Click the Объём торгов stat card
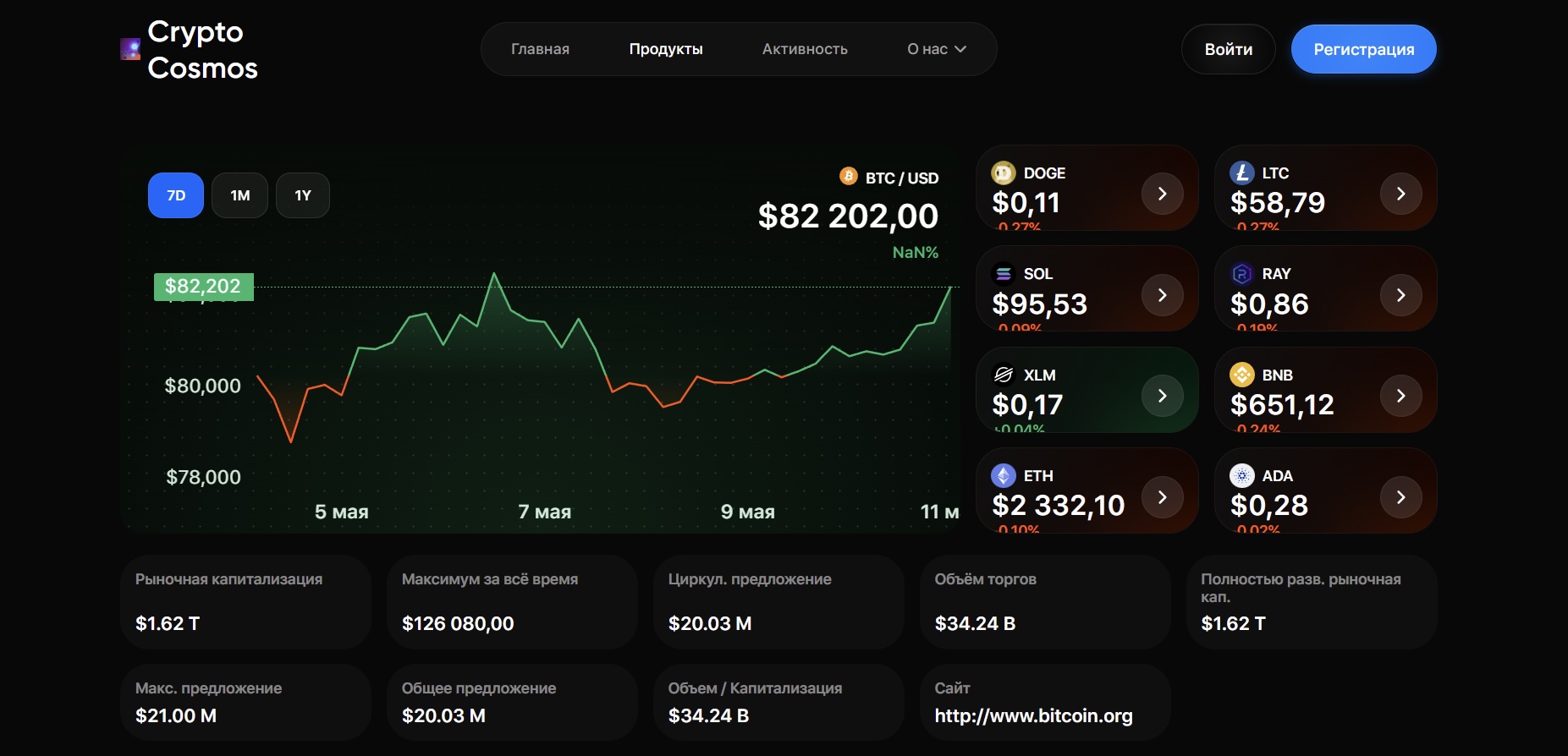Image resolution: width=1568 pixels, height=756 pixels. click(1045, 602)
